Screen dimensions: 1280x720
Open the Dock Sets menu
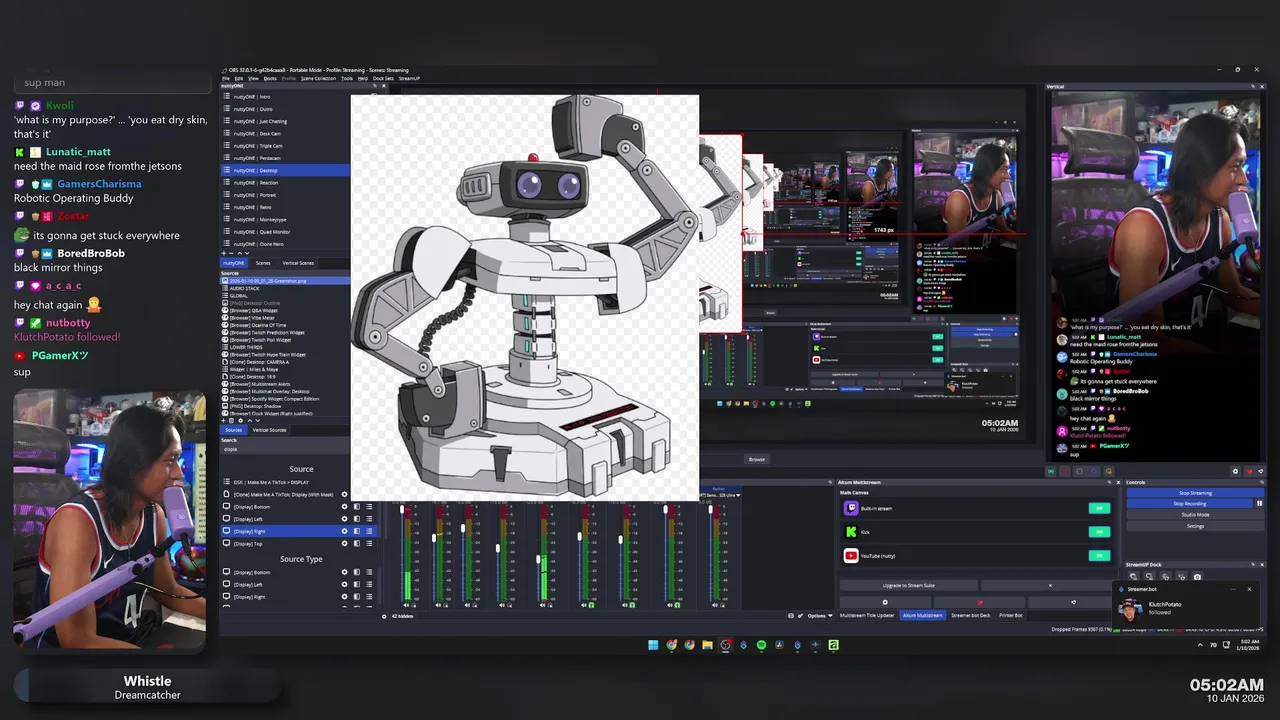(383, 78)
